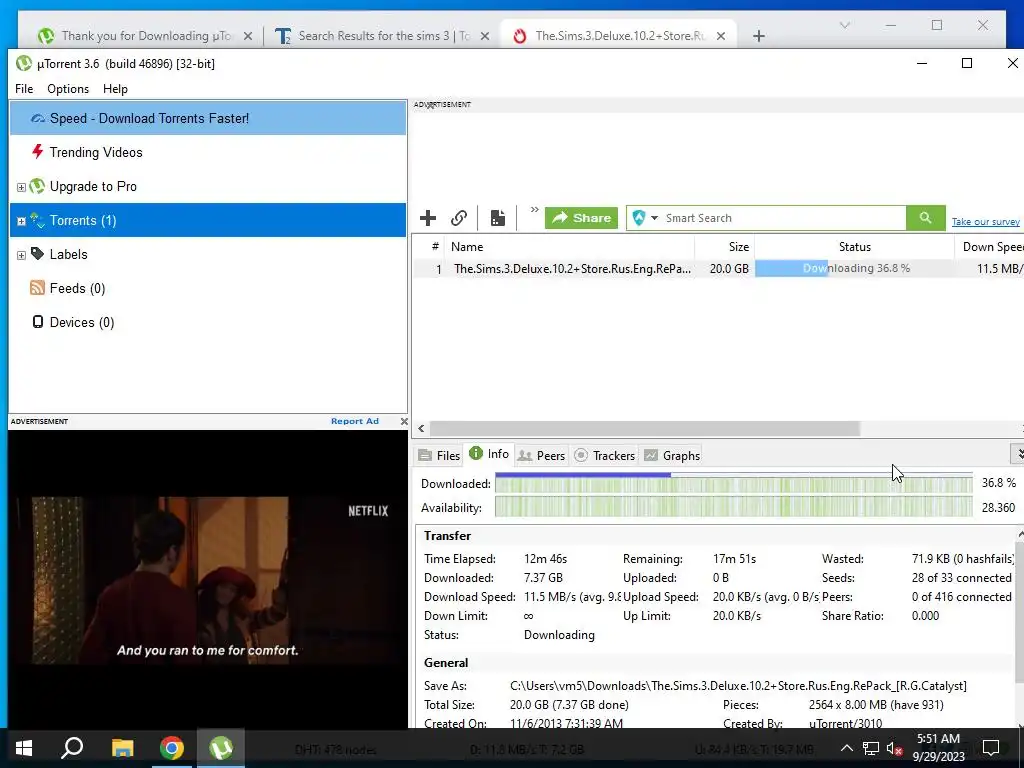
Task: Click the Size column header
Action: click(725, 247)
